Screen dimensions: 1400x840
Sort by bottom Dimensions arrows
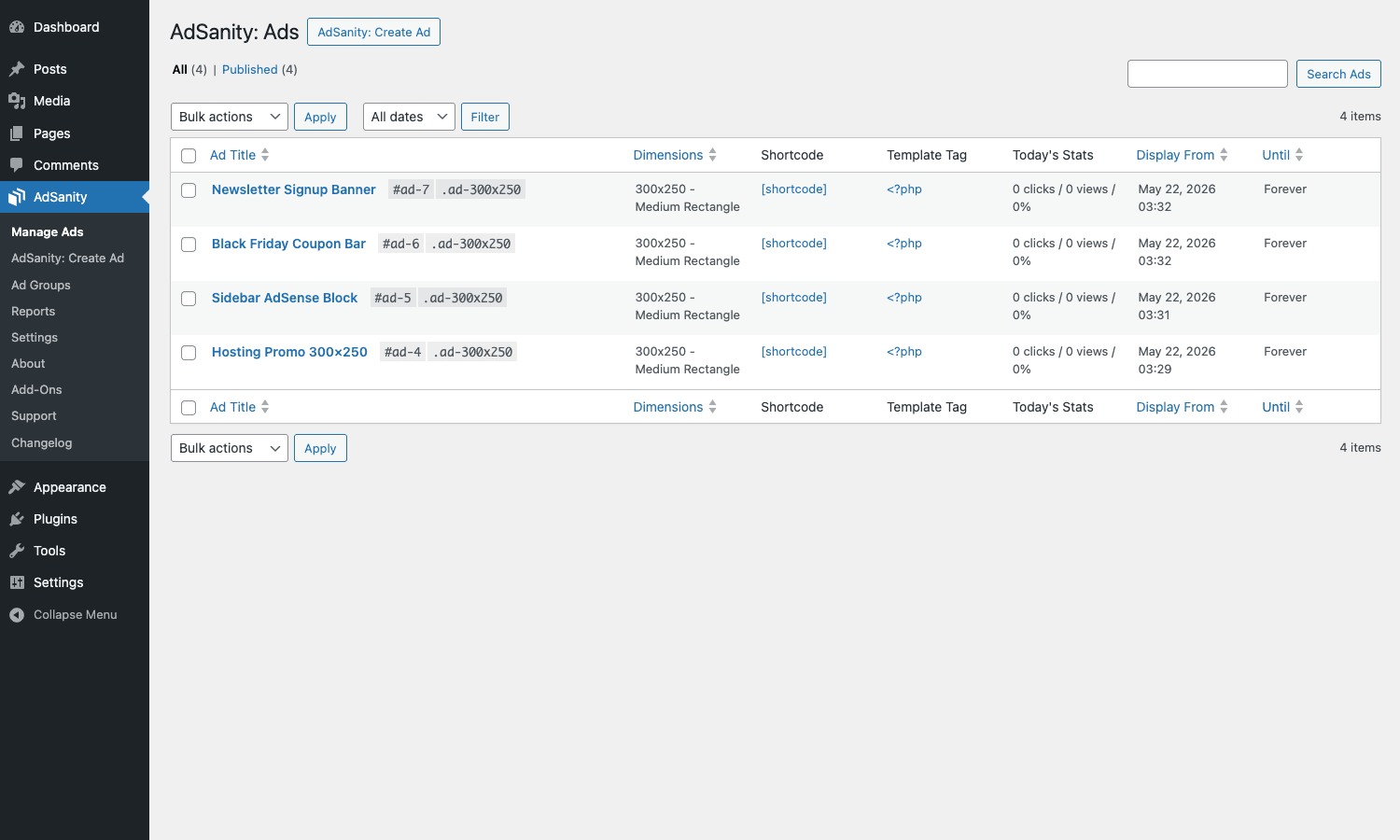tap(712, 407)
